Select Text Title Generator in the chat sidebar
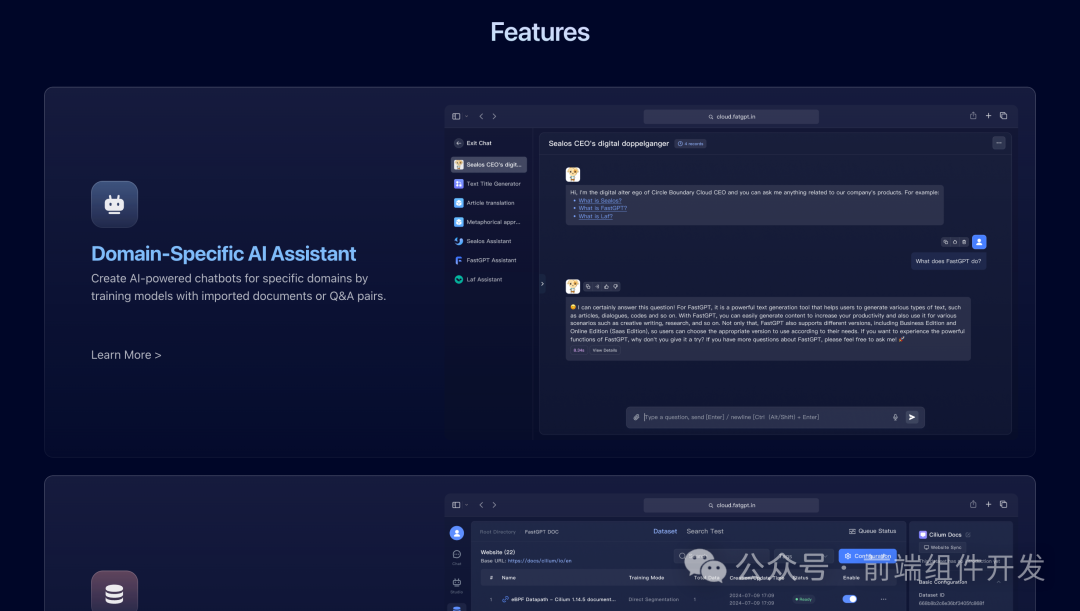1080x611 pixels. (x=489, y=184)
